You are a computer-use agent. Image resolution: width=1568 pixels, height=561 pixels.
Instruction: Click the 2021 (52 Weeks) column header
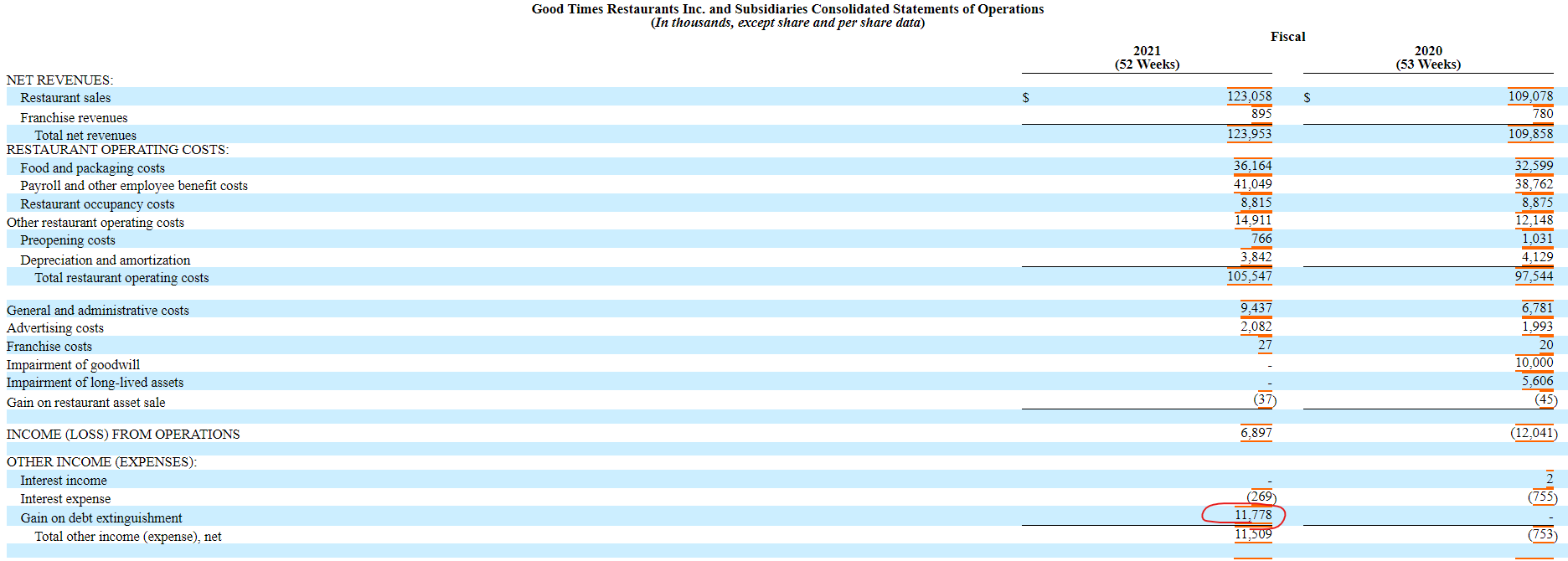(1147, 58)
